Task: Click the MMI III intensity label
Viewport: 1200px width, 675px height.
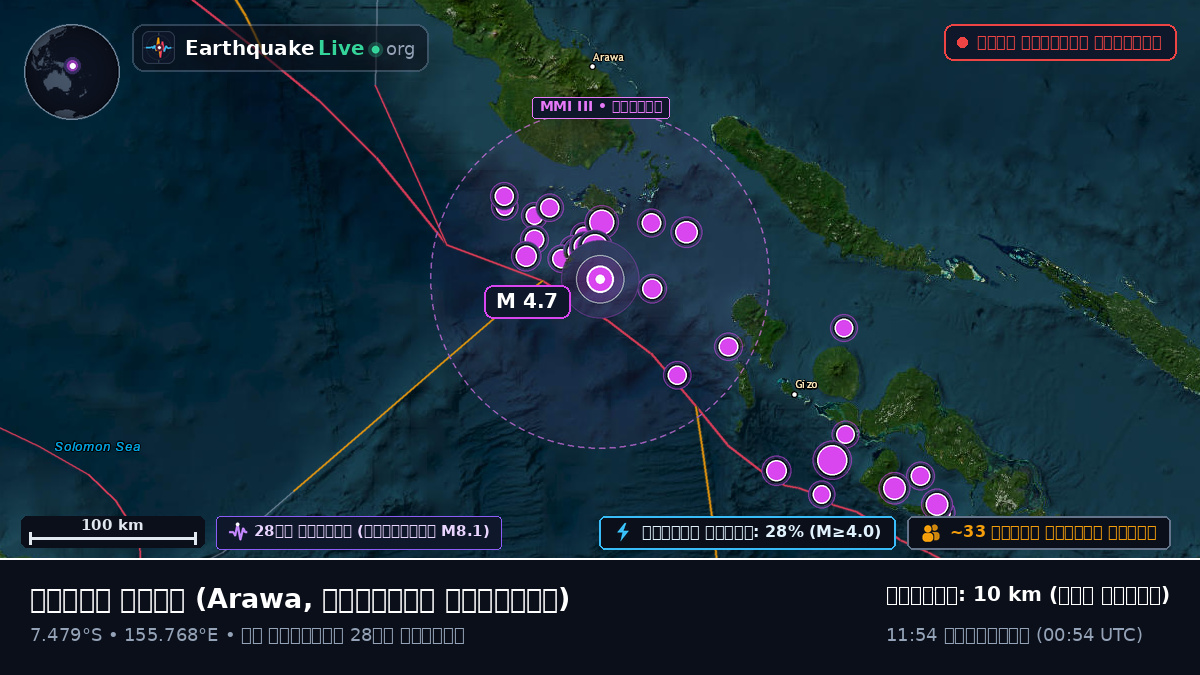Action: click(x=601, y=107)
